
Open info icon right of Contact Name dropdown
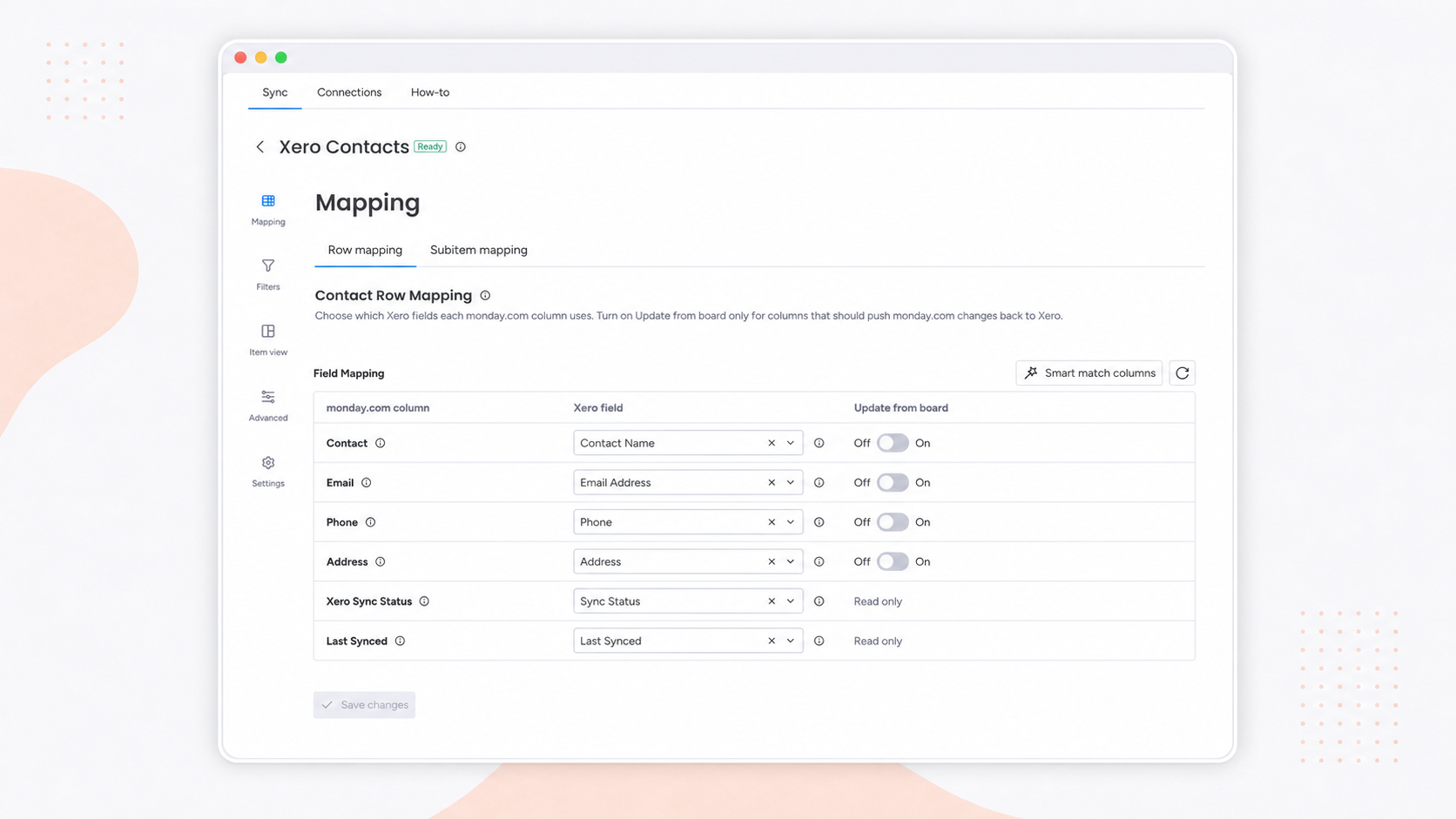[x=819, y=443]
